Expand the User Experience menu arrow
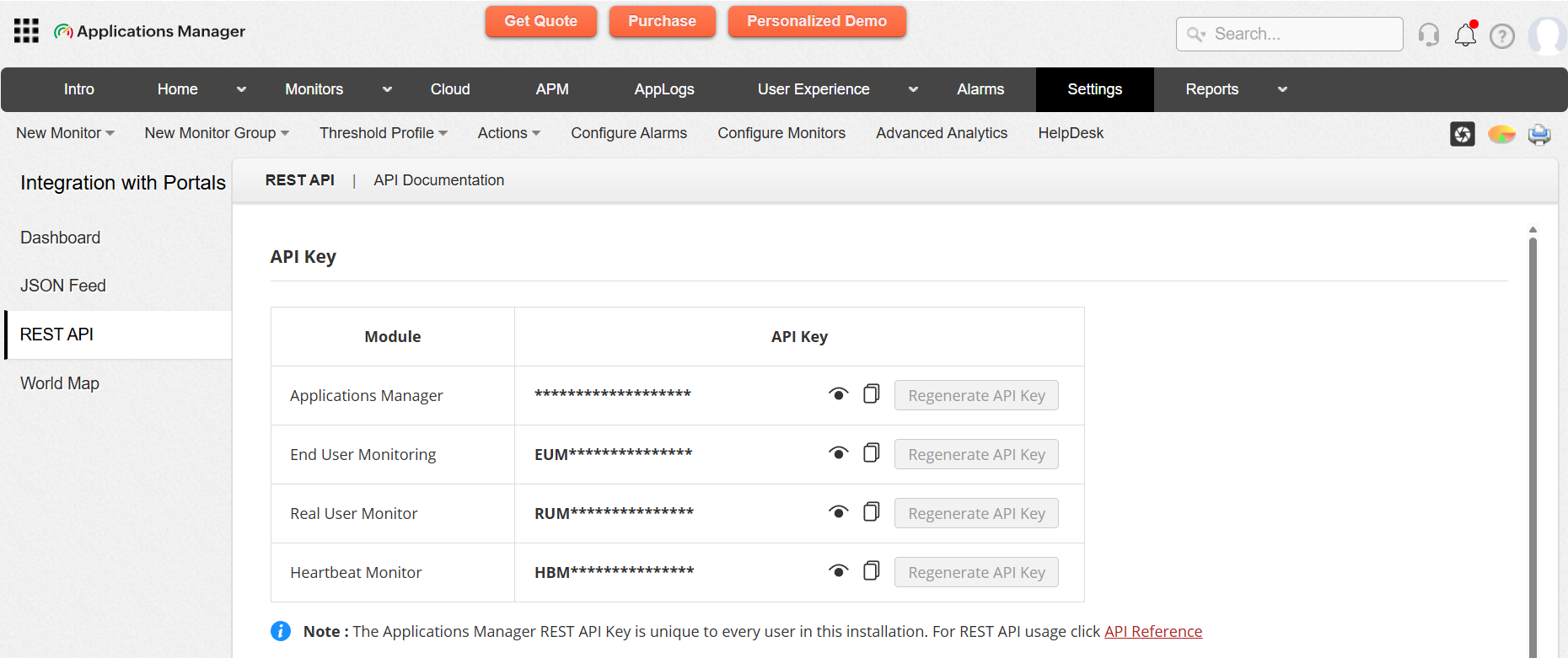The width and height of the screenshot is (1568, 658). click(x=914, y=89)
